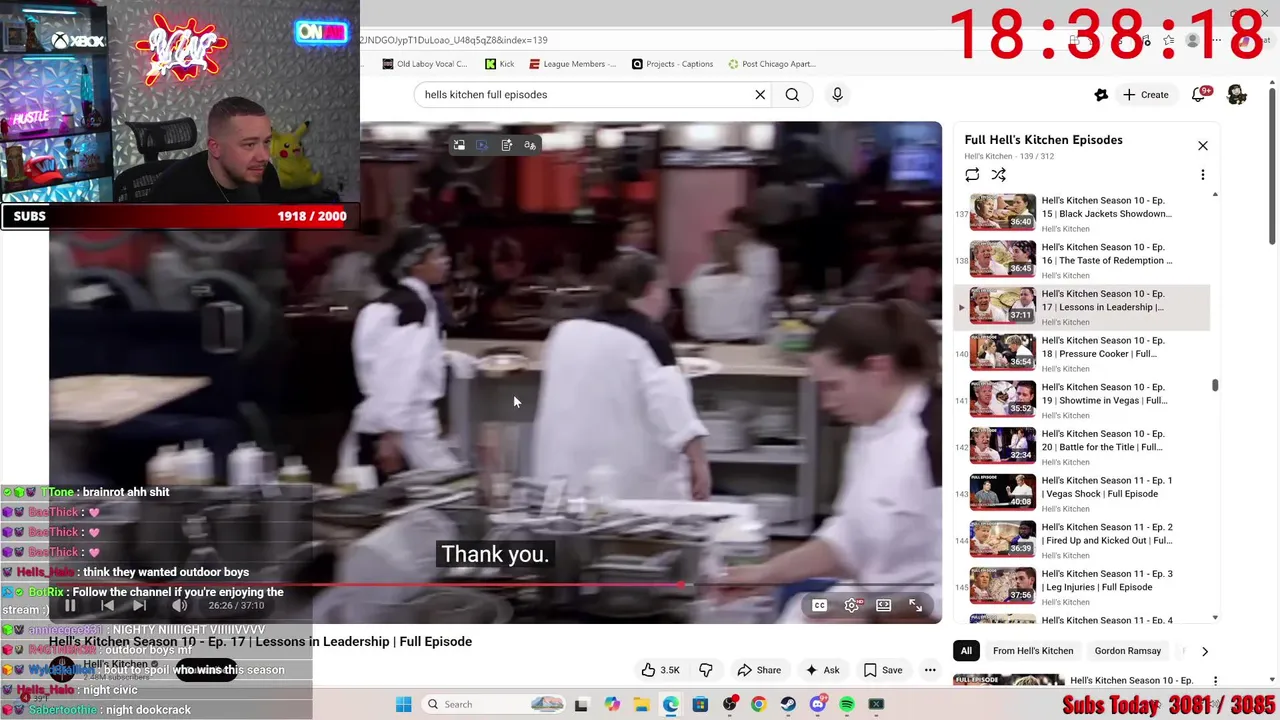This screenshot has width=1280, height=720.
Task: Click the flower-shaped badge icon next to Create
Action: point(1101,95)
